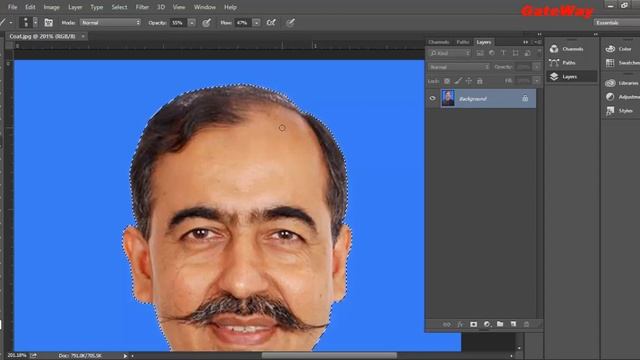
Task: Open the Libraries panel
Action: tap(622, 83)
